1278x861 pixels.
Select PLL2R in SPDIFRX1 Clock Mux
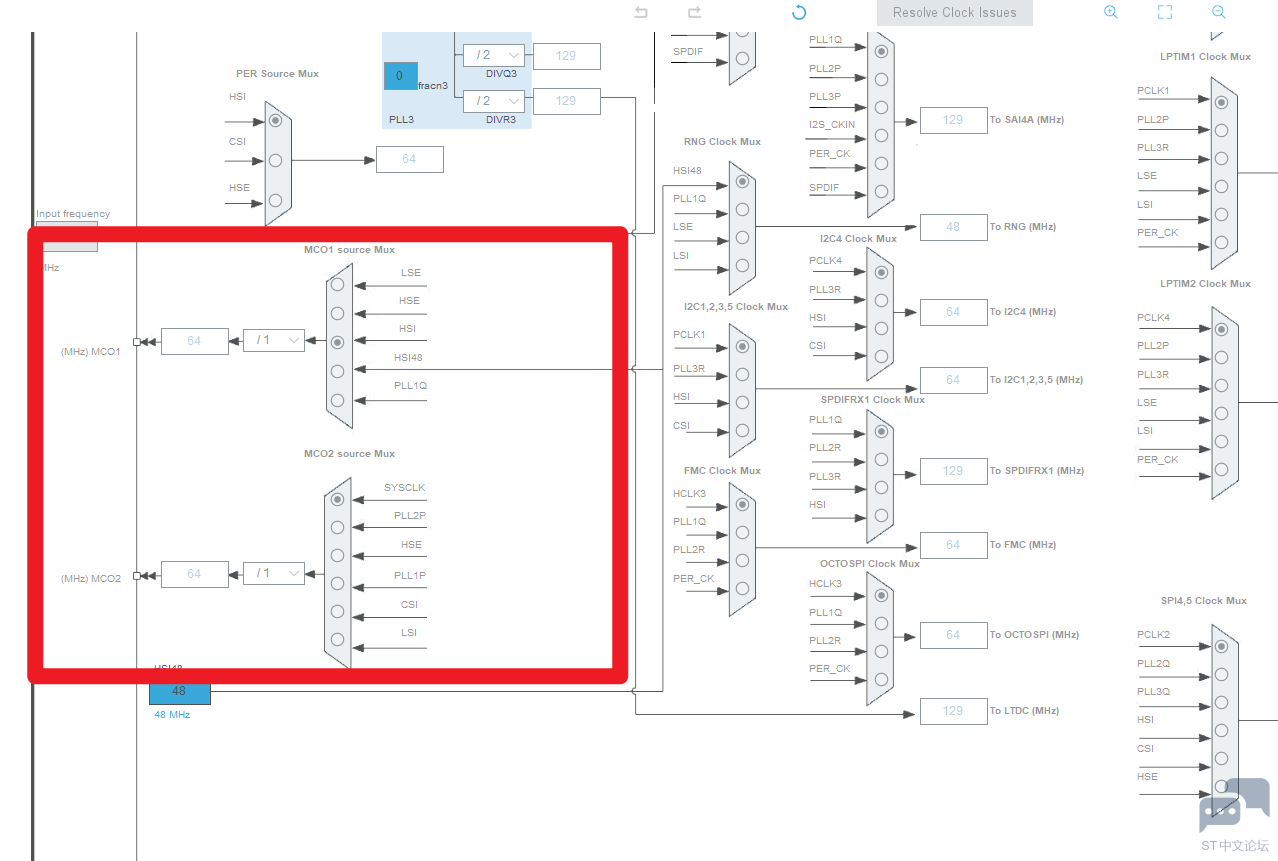880,459
